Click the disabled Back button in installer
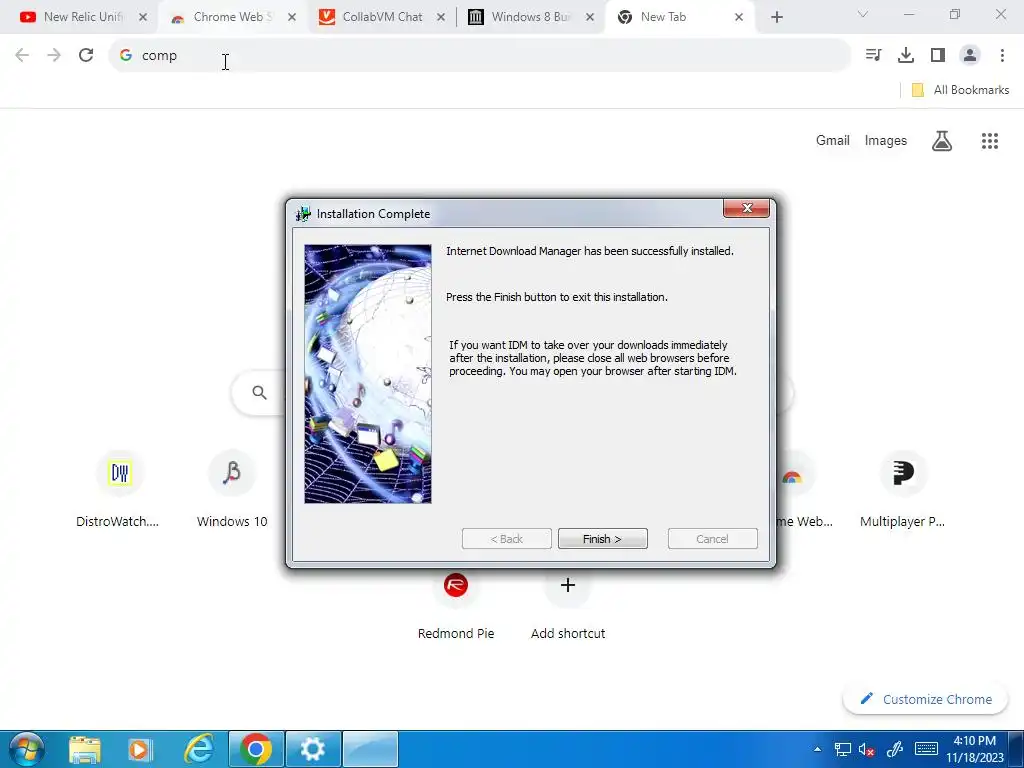 [x=506, y=539]
